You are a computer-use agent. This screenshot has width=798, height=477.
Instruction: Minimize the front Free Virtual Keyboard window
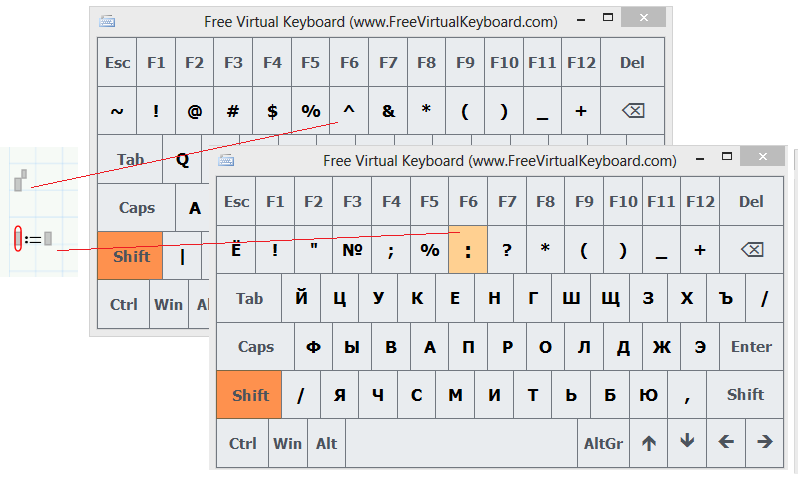tap(700, 158)
